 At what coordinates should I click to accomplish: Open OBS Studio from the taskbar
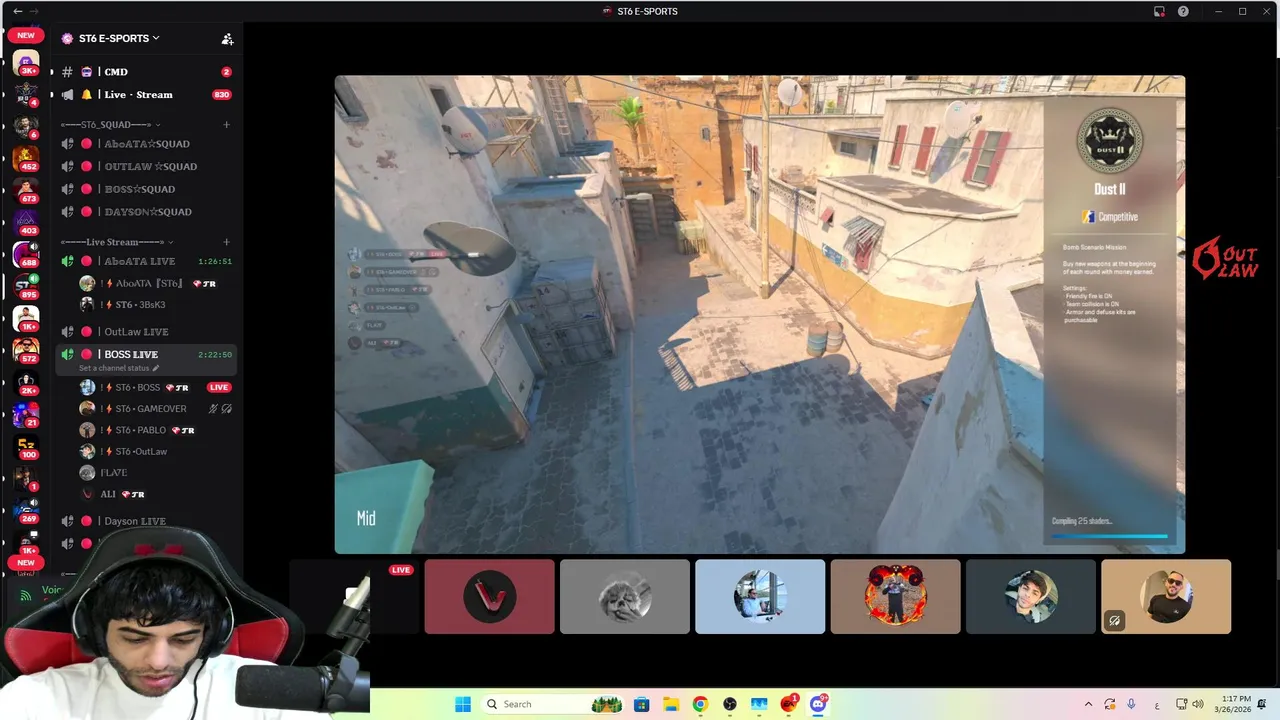pyautogui.click(x=729, y=704)
